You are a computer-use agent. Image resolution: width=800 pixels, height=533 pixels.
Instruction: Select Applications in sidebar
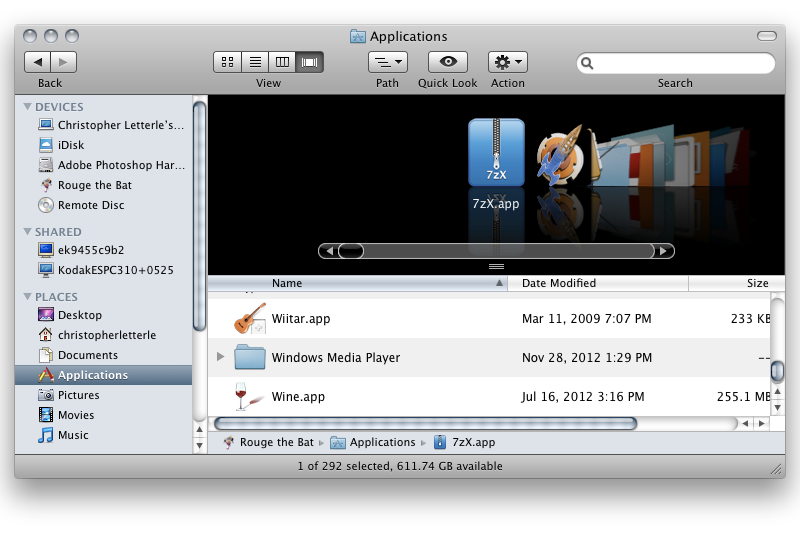tap(104, 375)
